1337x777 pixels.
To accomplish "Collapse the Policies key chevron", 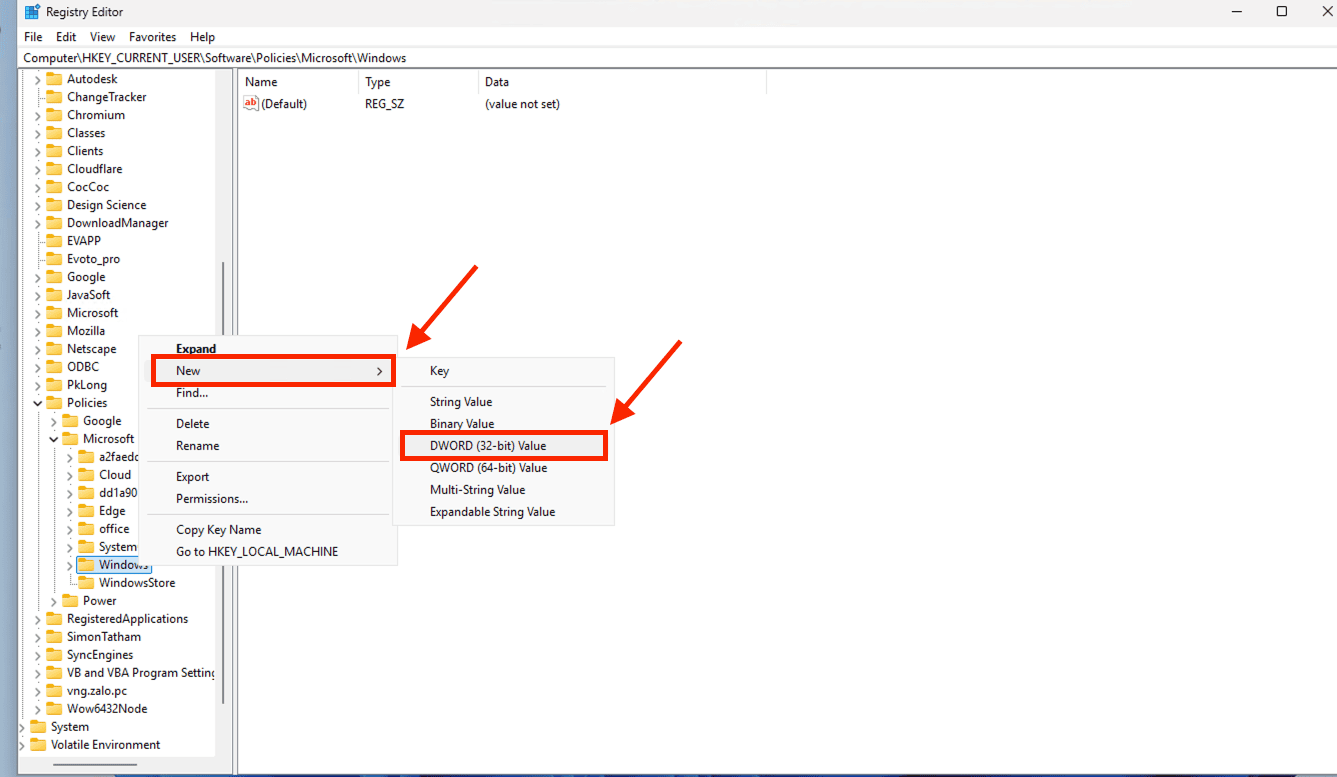I will click(38, 402).
